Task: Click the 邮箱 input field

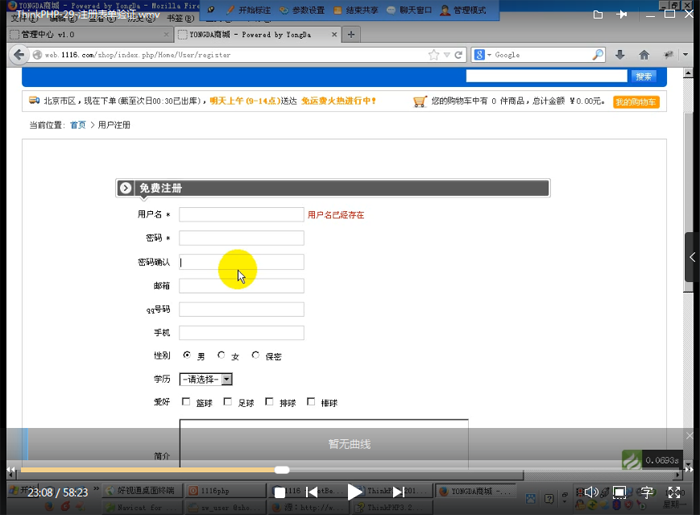Action: tap(242, 286)
